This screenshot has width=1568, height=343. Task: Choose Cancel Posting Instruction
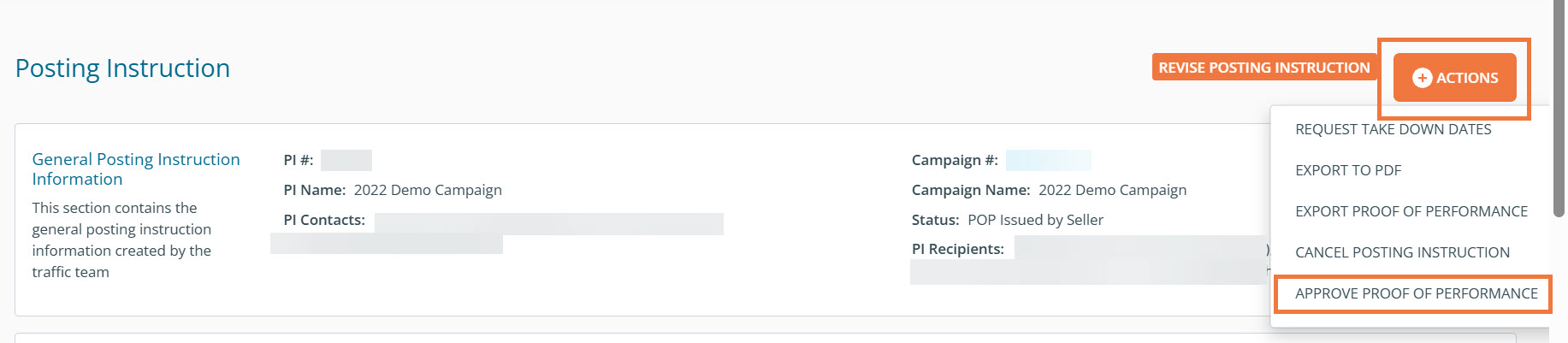click(x=1402, y=252)
